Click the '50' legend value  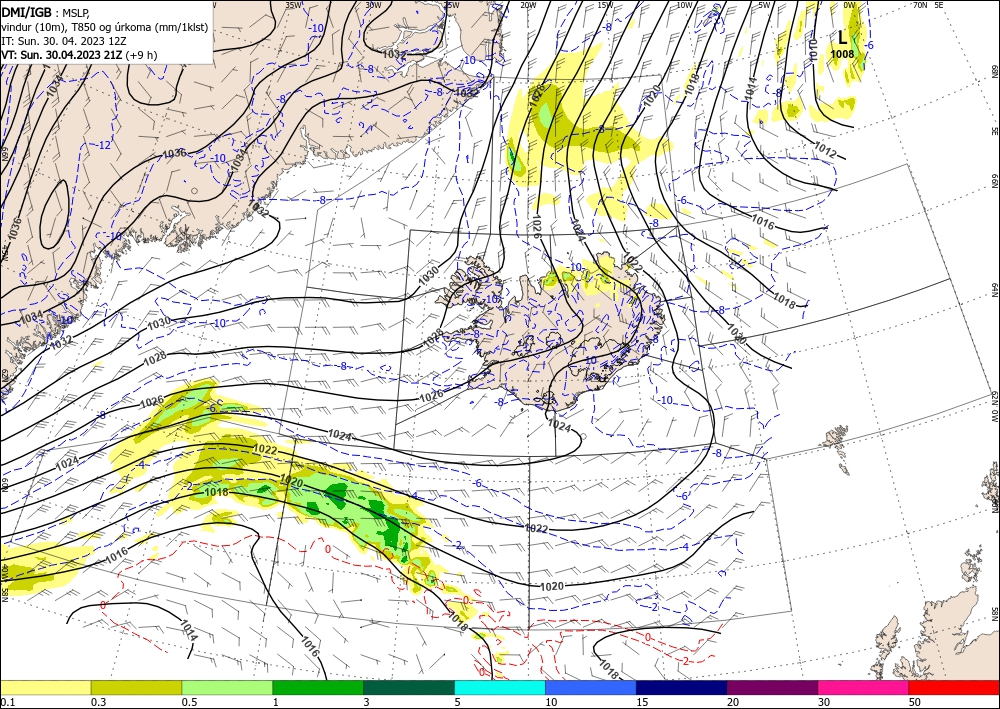pyautogui.click(x=915, y=702)
